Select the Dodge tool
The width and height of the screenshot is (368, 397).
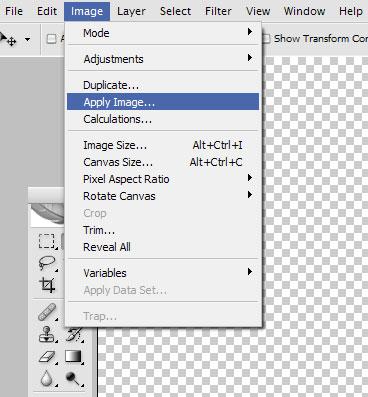pos(73,378)
